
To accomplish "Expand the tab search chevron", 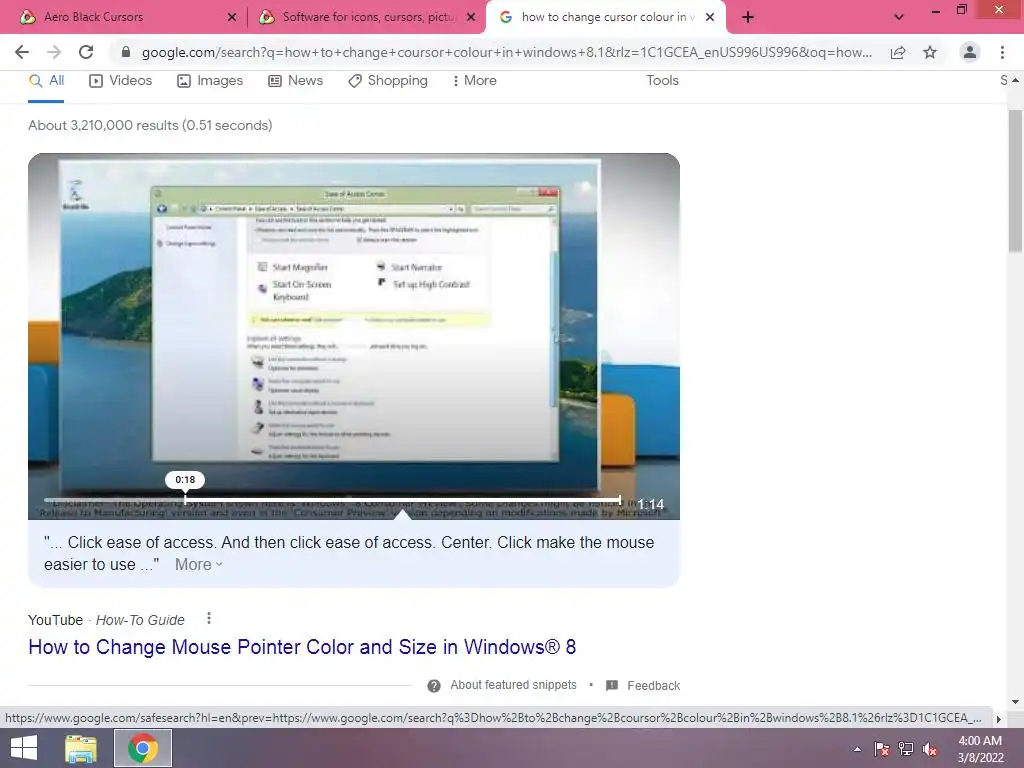I will click(899, 17).
